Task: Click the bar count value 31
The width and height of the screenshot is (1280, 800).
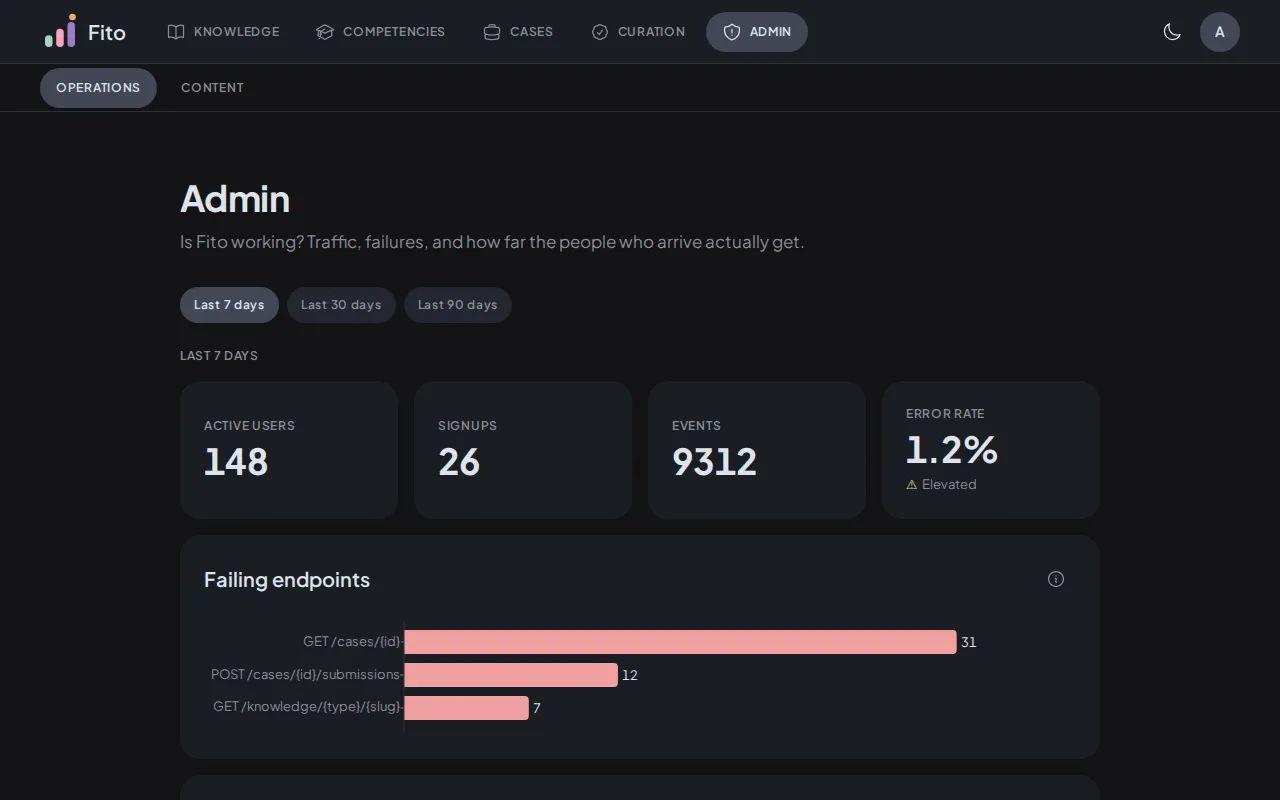Action: [x=968, y=642]
